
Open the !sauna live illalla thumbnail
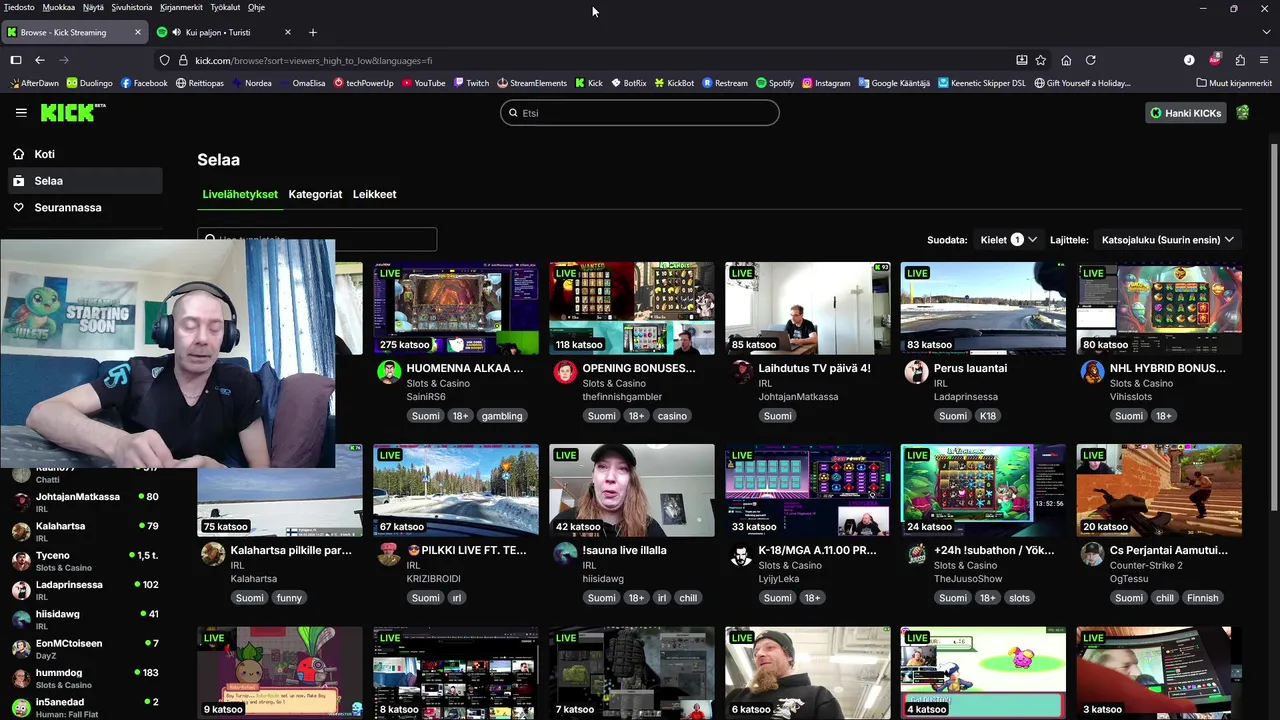tap(632, 490)
